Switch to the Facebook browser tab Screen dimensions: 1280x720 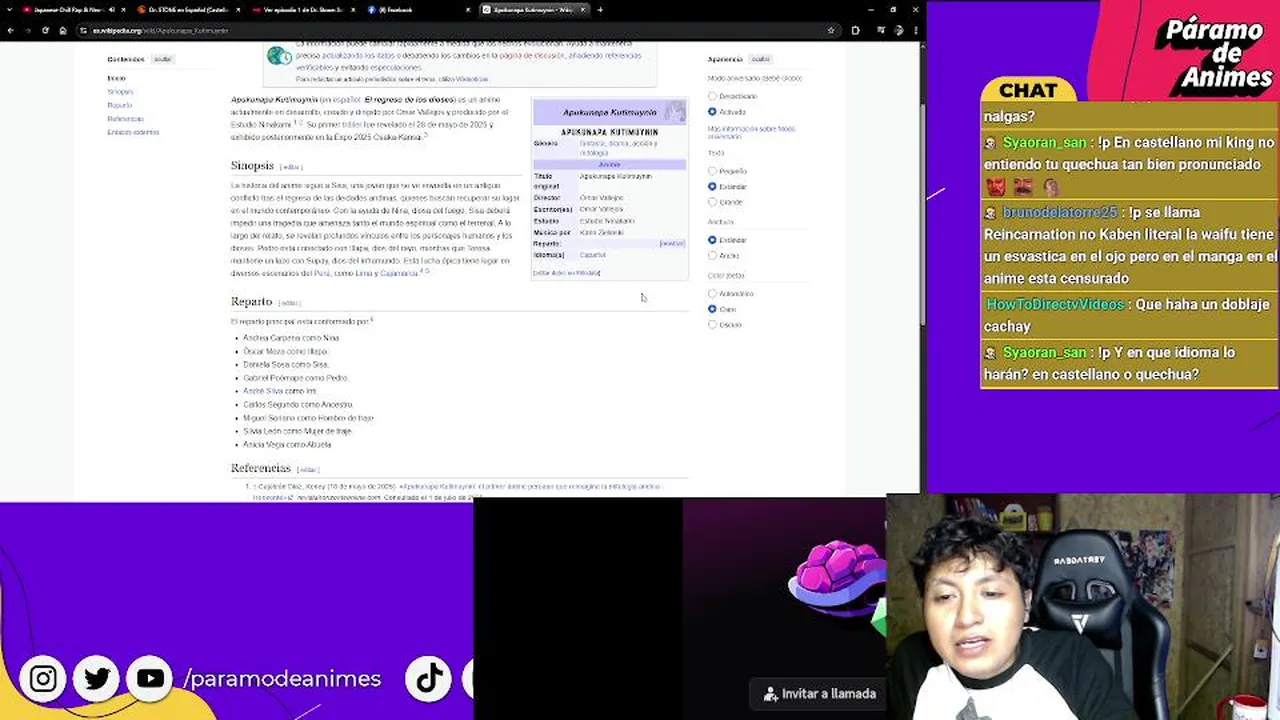[x=418, y=10]
